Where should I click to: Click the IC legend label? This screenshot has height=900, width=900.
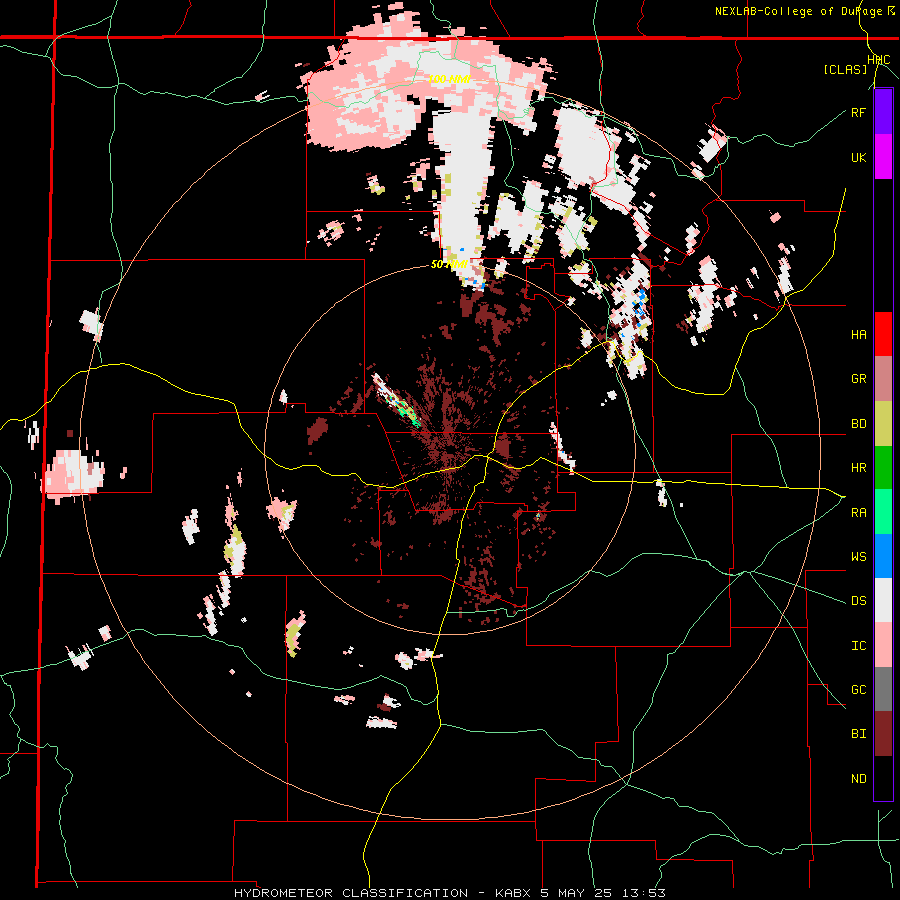858,646
